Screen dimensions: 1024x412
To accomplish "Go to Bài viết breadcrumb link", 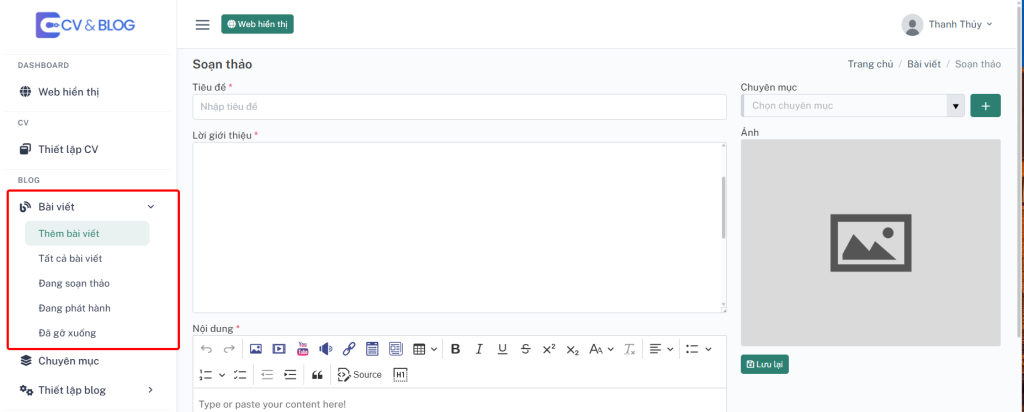I will [x=924, y=64].
